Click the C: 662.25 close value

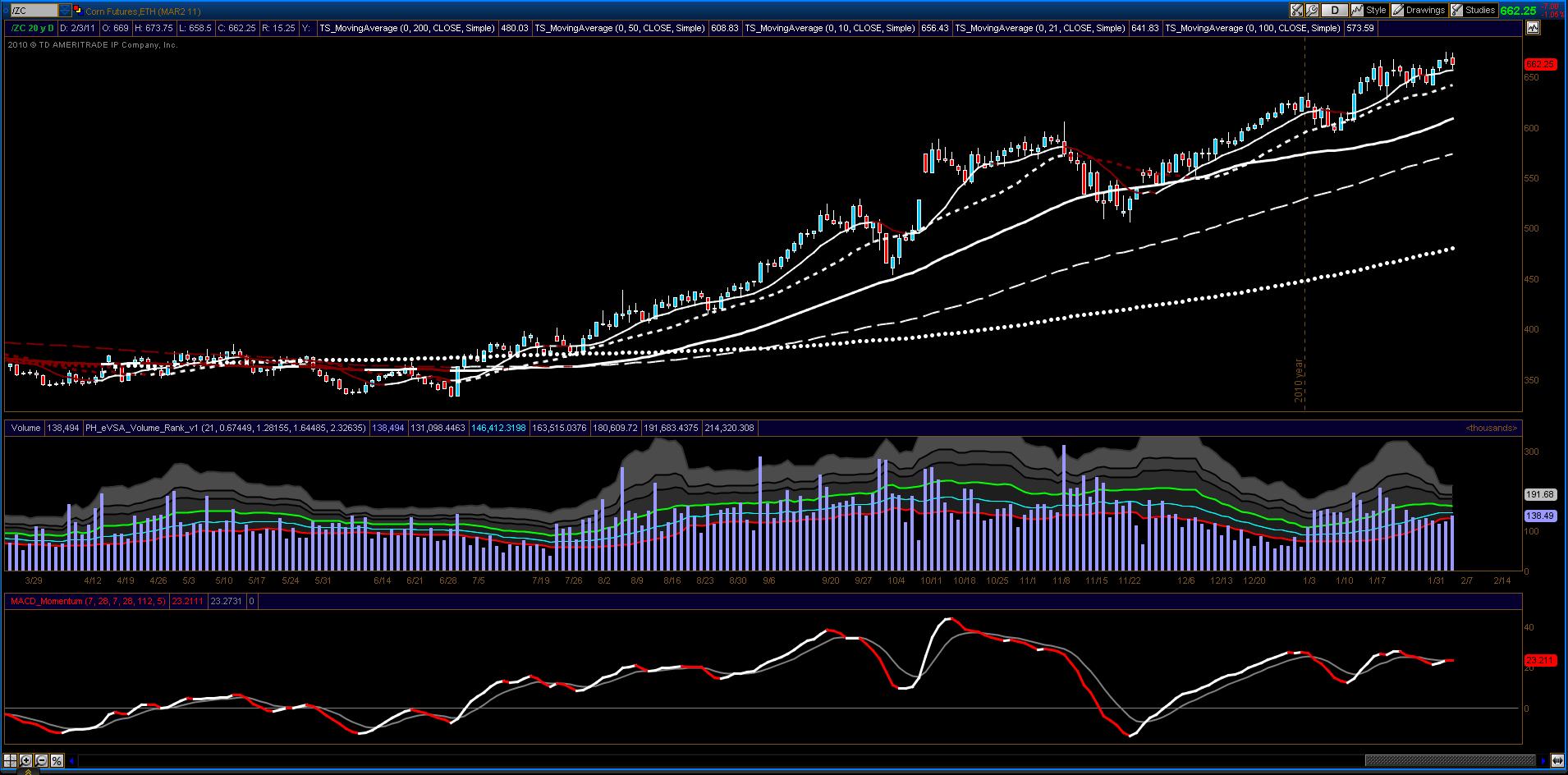click(x=237, y=28)
